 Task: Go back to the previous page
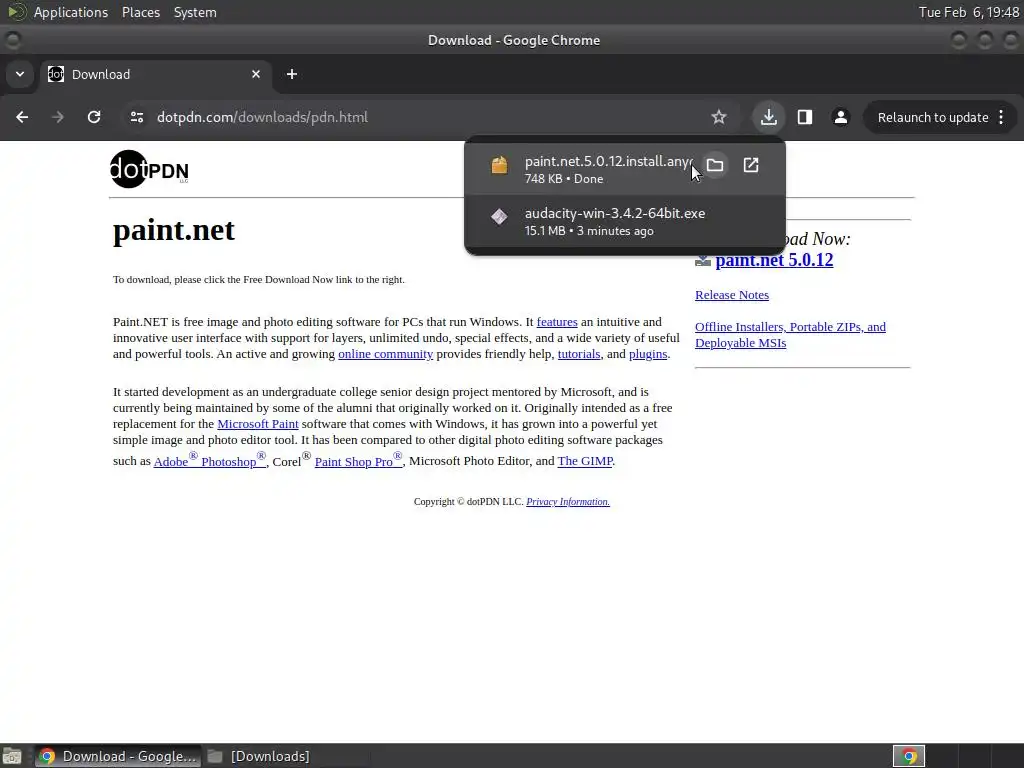coord(22,117)
